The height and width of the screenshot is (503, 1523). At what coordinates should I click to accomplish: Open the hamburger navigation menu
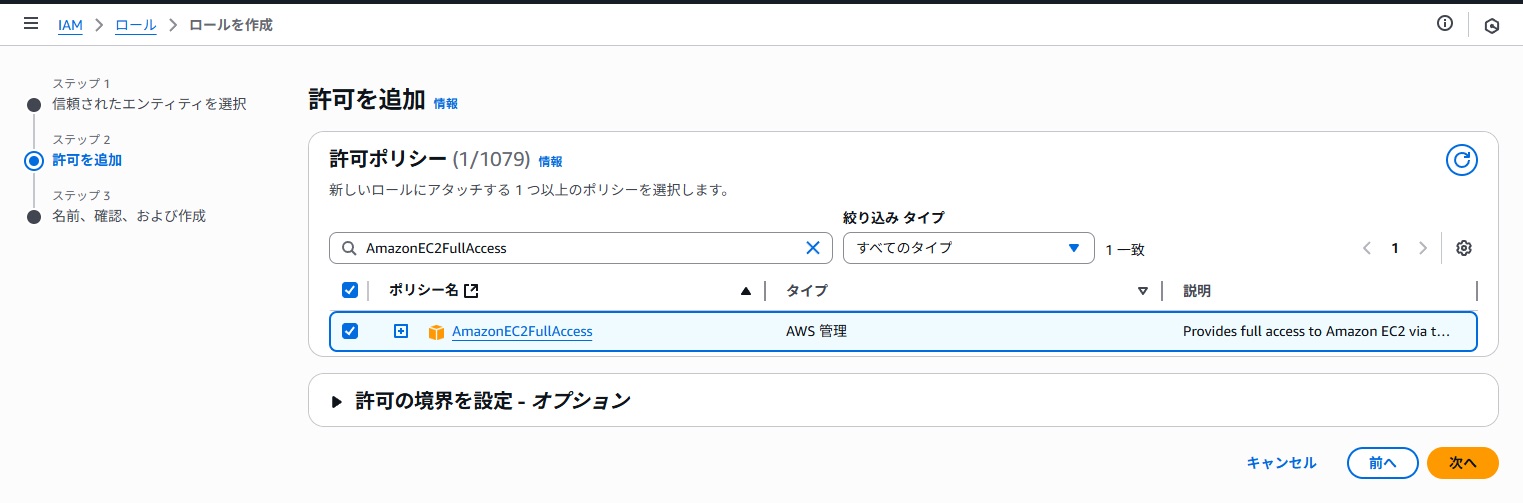[x=31, y=24]
